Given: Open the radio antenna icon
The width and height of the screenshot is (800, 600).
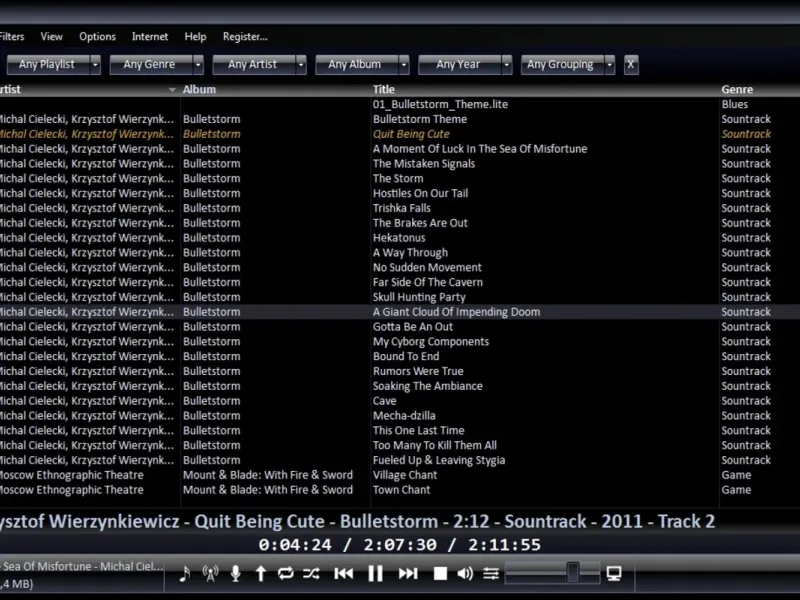Looking at the screenshot, I should (210, 573).
